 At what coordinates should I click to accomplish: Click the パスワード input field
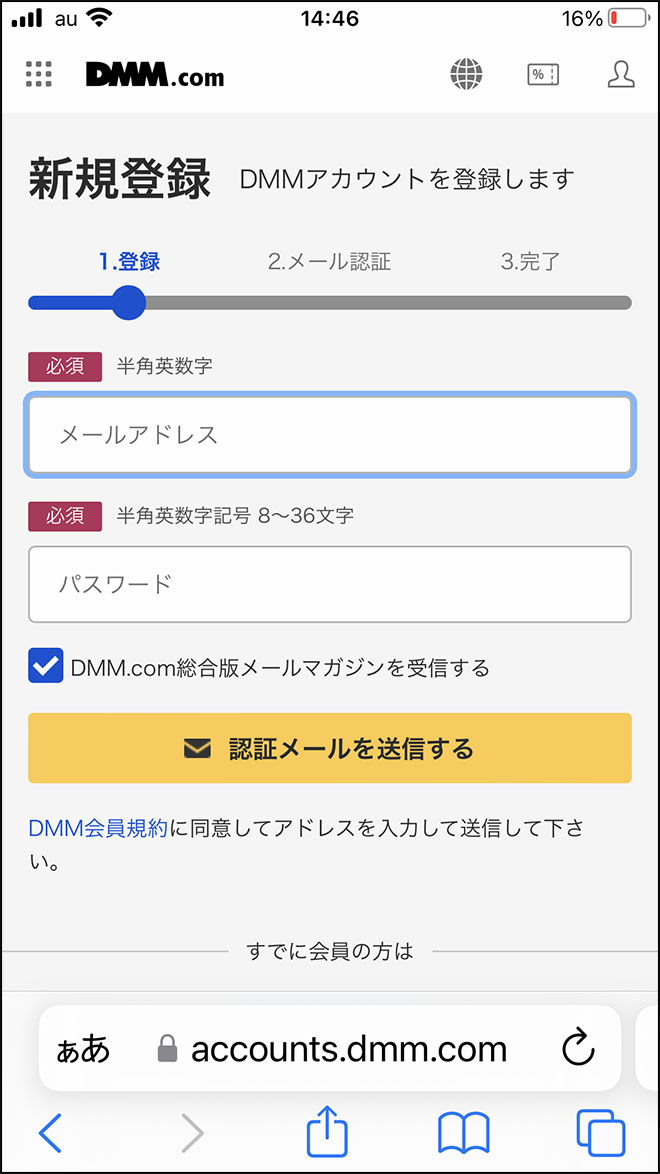point(329,584)
